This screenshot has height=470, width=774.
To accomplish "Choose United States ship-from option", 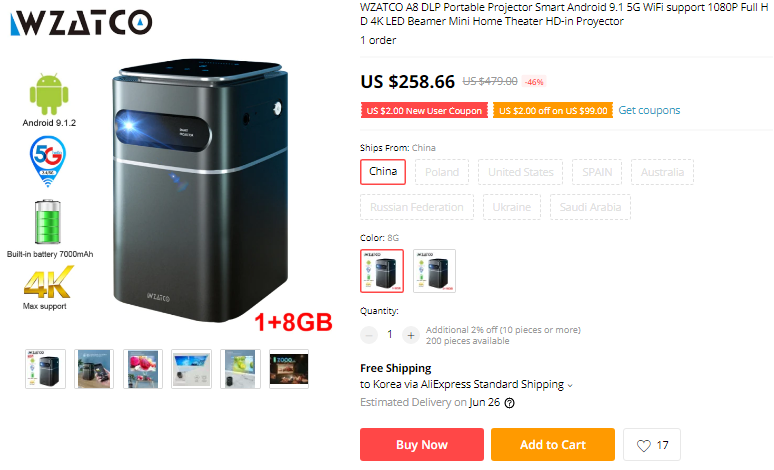I will [x=520, y=172].
